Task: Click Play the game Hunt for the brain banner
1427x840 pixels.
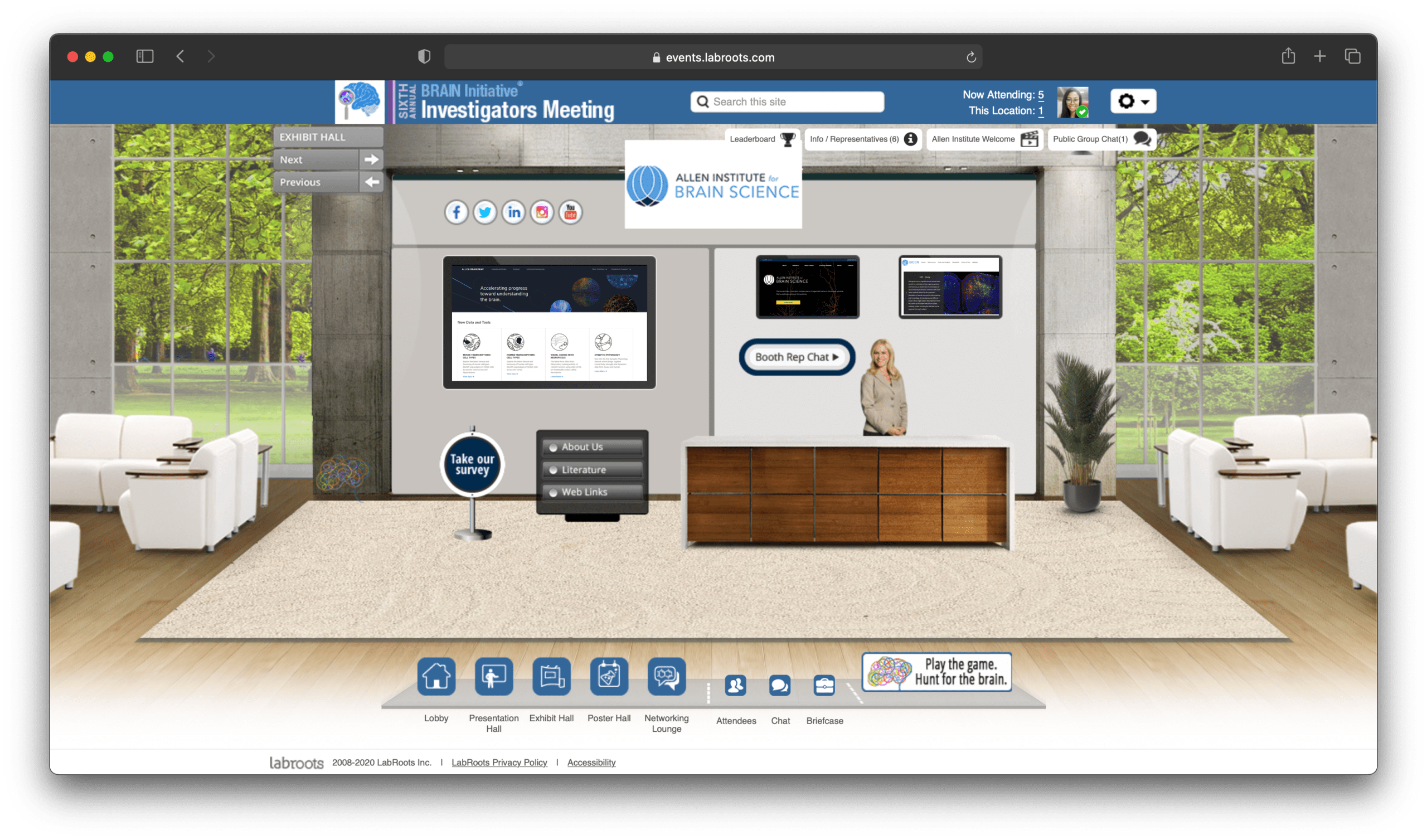Action: pos(936,672)
